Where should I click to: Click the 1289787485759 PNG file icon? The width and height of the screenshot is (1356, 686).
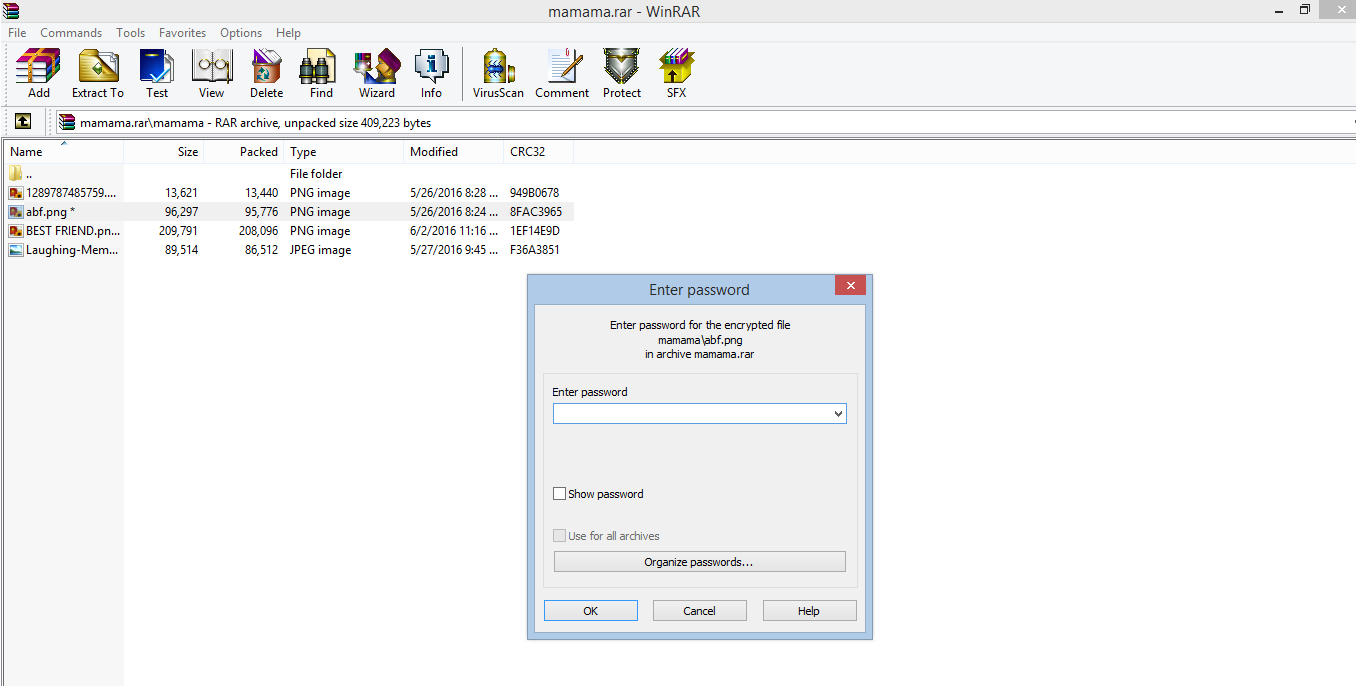[15, 193]
